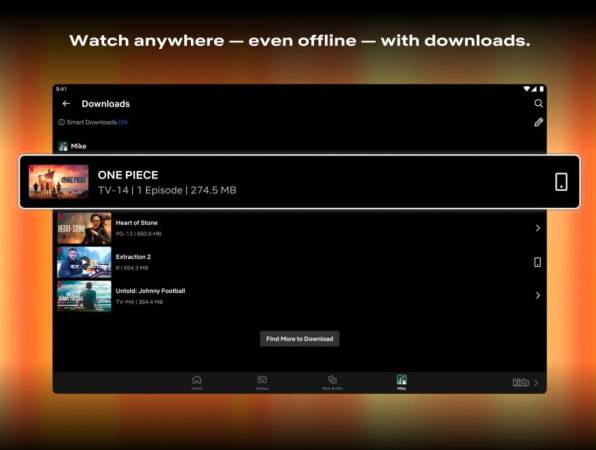Expand Untold: Johnny Football with its chevron

[x=538, y=295]
